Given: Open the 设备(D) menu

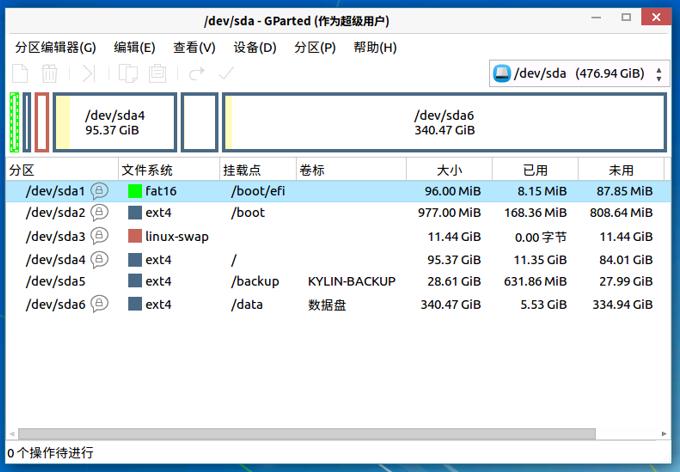Looking at the screenshot, I should click(254, 47).
